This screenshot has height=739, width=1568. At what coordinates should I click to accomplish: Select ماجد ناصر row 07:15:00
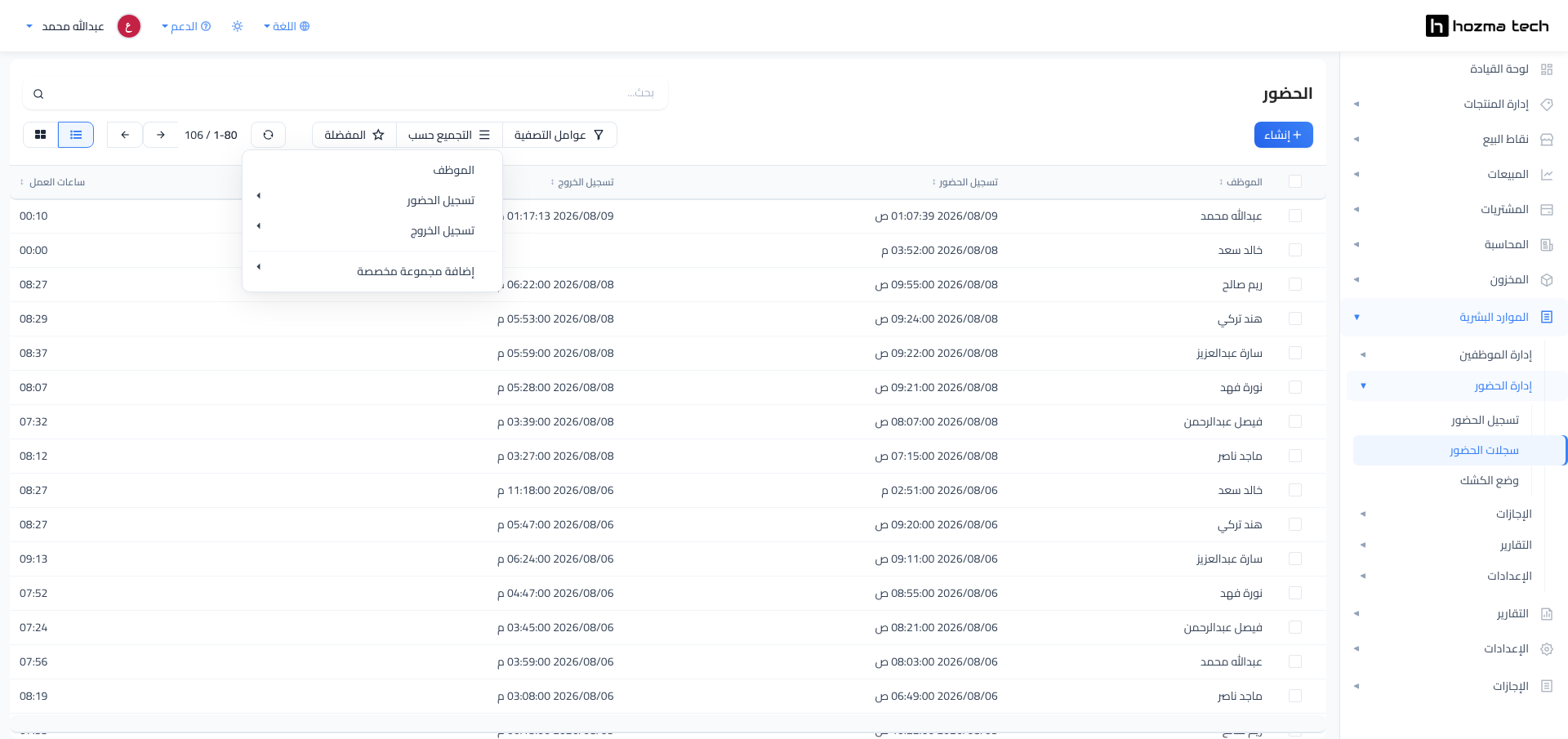[x=1295, y=456]
